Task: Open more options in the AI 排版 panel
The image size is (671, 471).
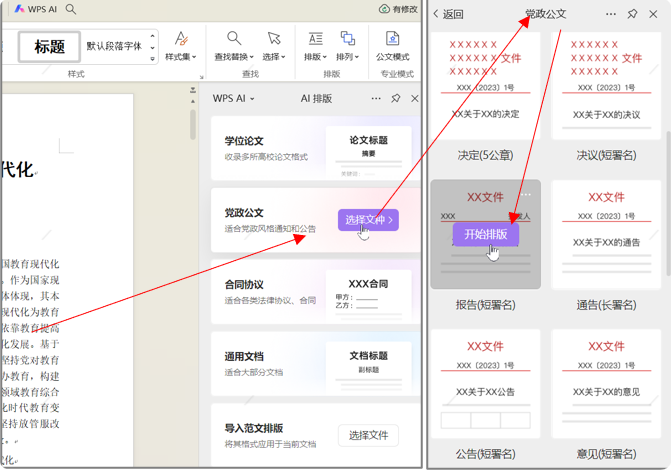Action: (376, 99)
